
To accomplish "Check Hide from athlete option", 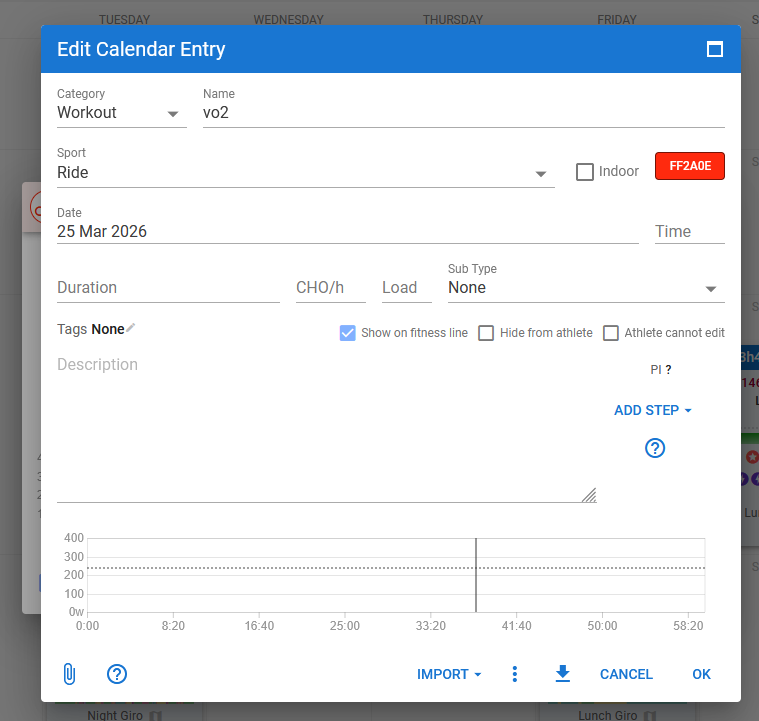I will (486, 333).
